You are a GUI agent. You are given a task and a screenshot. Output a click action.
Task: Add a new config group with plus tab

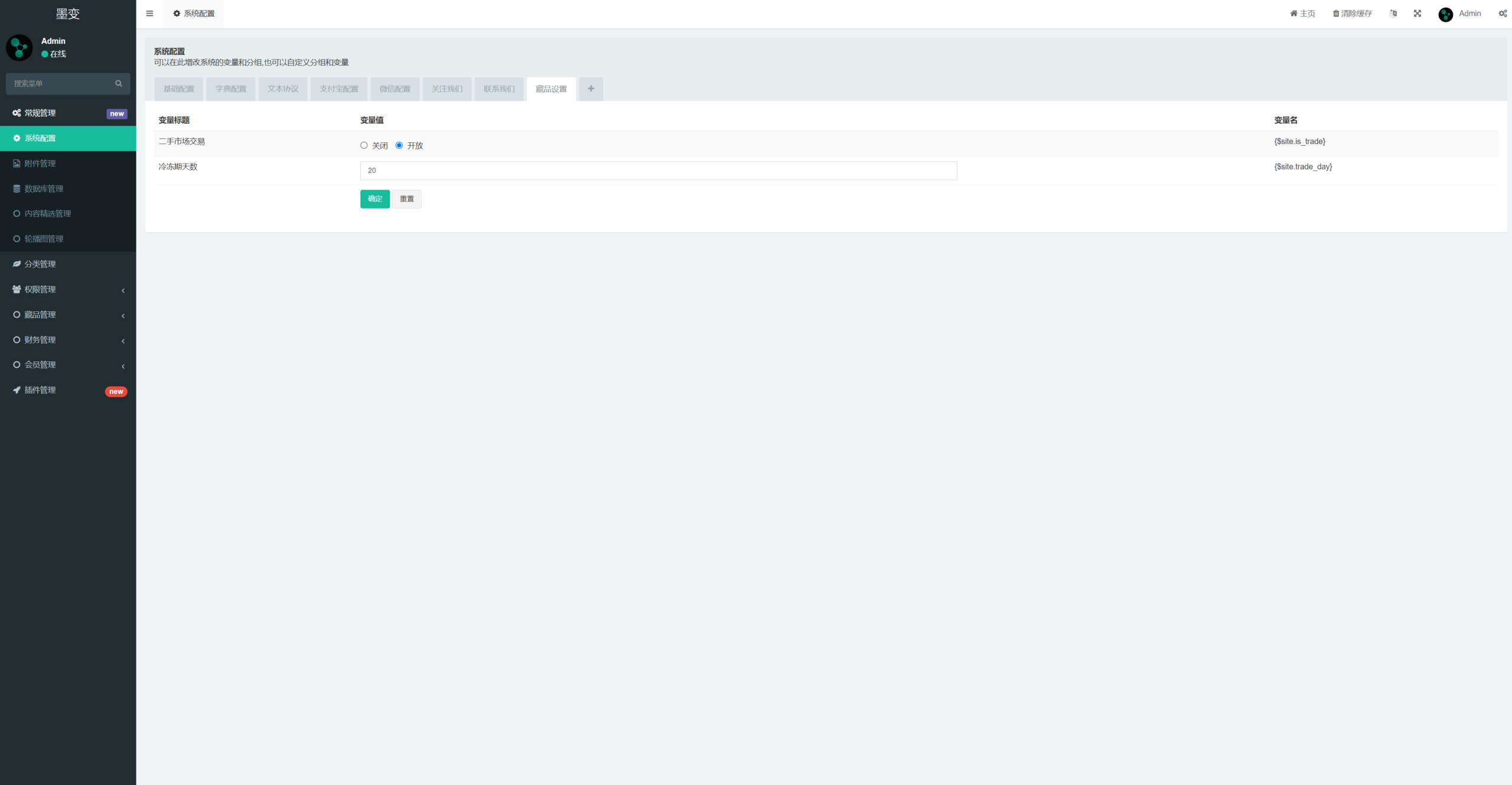click(x=591, y=89)
